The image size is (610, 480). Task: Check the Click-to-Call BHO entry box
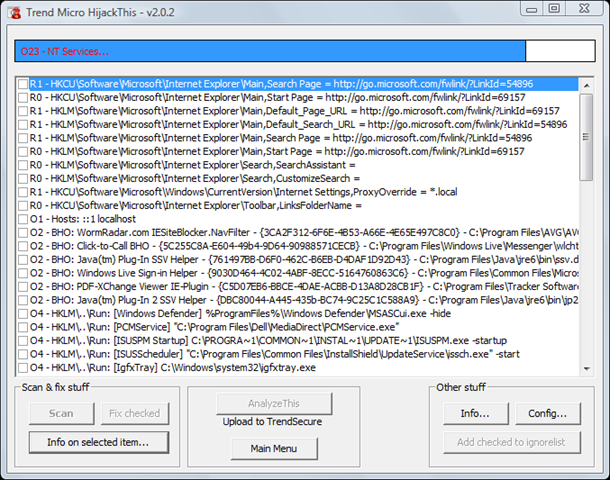[23, 246]
